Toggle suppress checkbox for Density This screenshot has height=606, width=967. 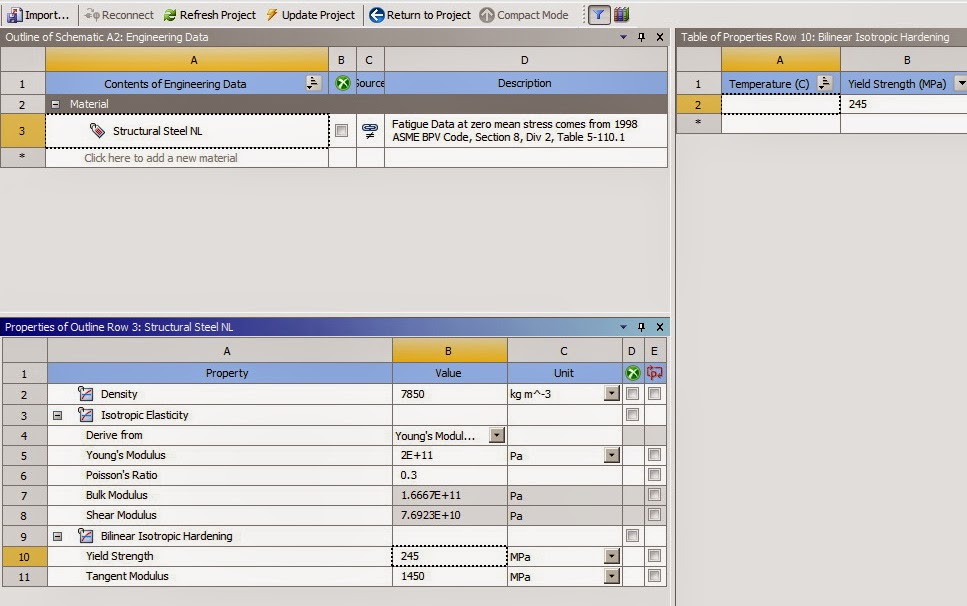pos(632,393)
